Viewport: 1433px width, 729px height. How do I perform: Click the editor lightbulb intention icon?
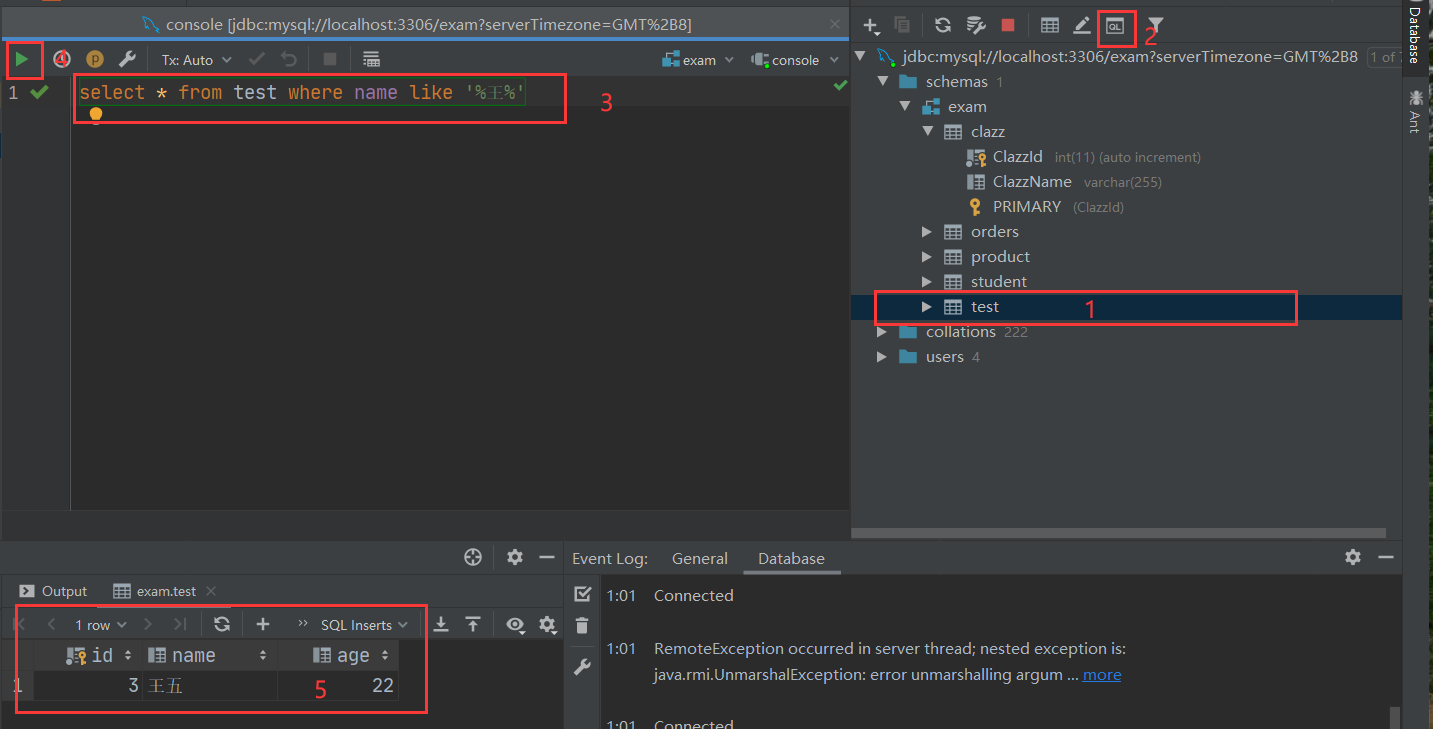tap(96, 115)
